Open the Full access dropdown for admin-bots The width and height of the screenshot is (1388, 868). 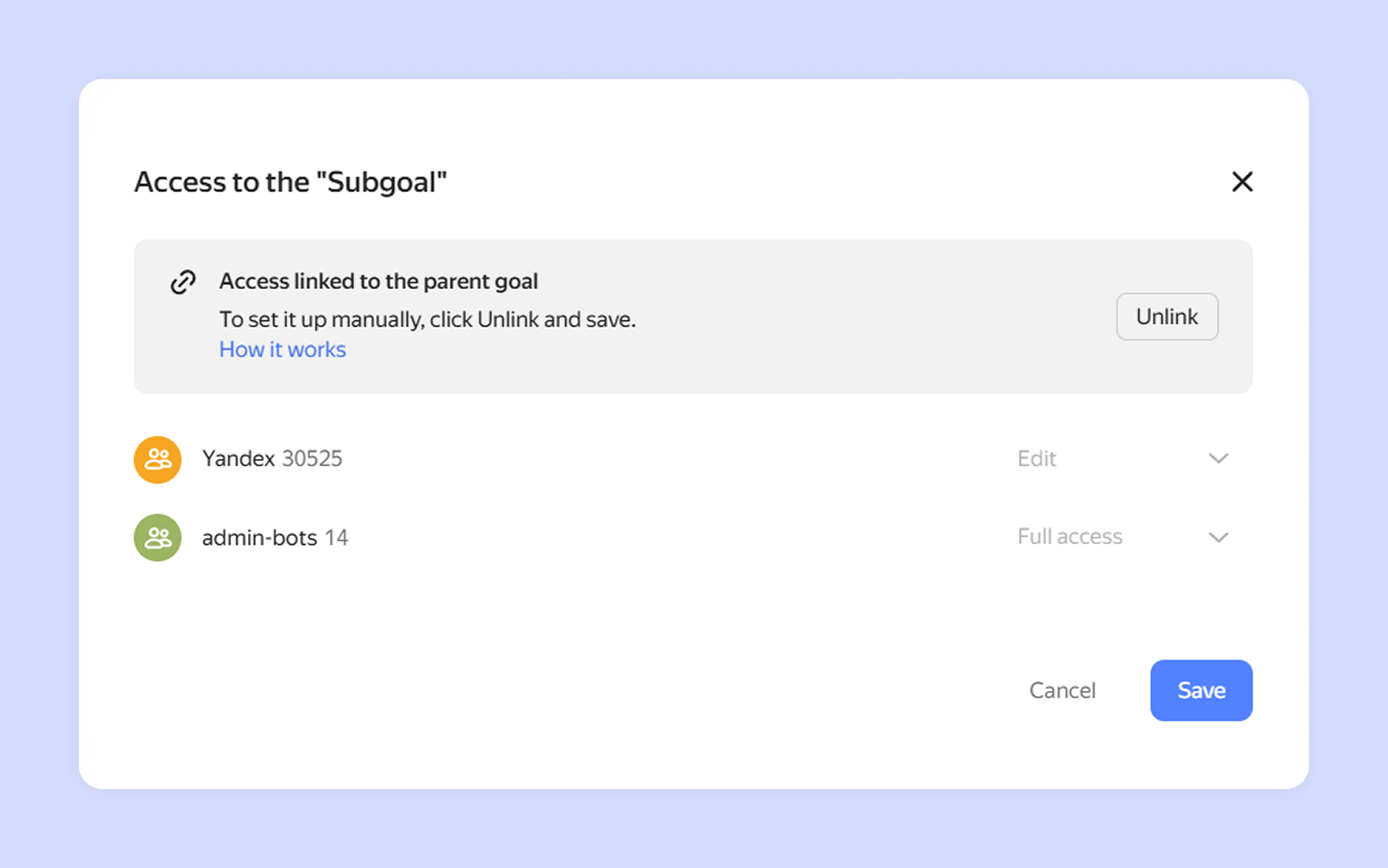1069,537
